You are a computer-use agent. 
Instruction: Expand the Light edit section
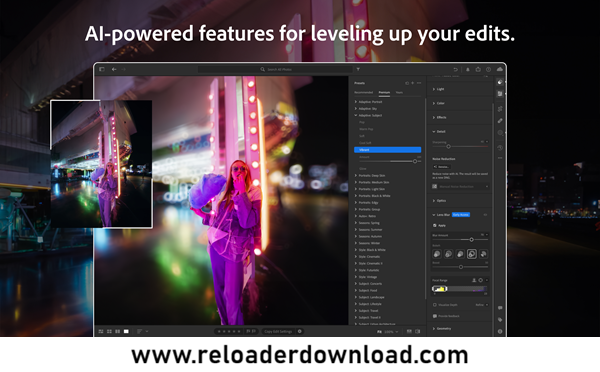point(439,89)
